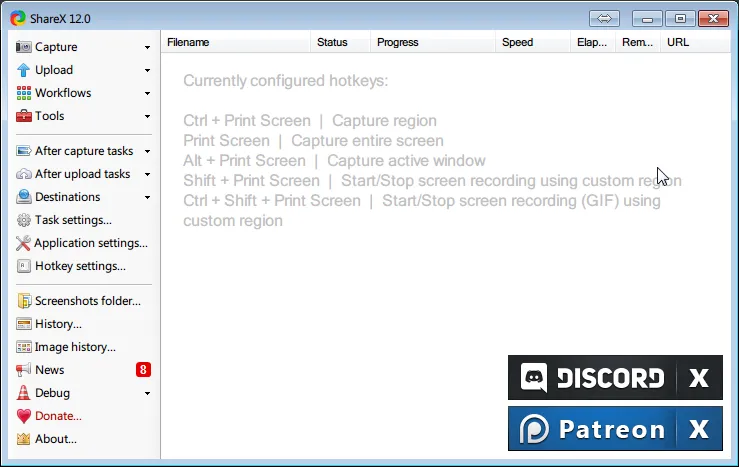Expand the After upload tasks arrow
Viewport: 739px width, 467px height.
pyautogui.click(x=148, y=175)
